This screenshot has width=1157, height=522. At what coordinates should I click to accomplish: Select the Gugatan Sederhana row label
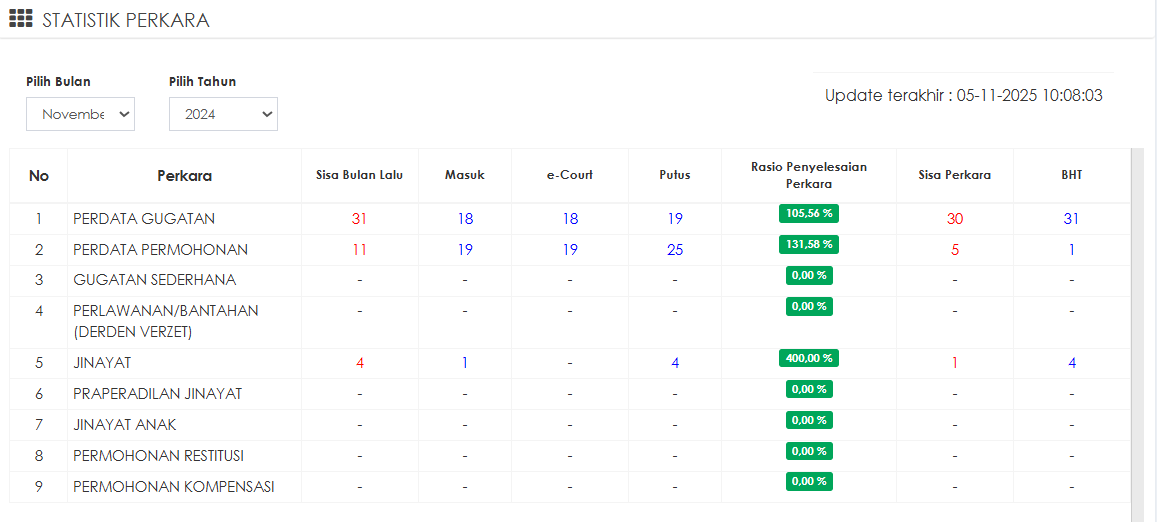pyautogui.click(x=154, y=280)
